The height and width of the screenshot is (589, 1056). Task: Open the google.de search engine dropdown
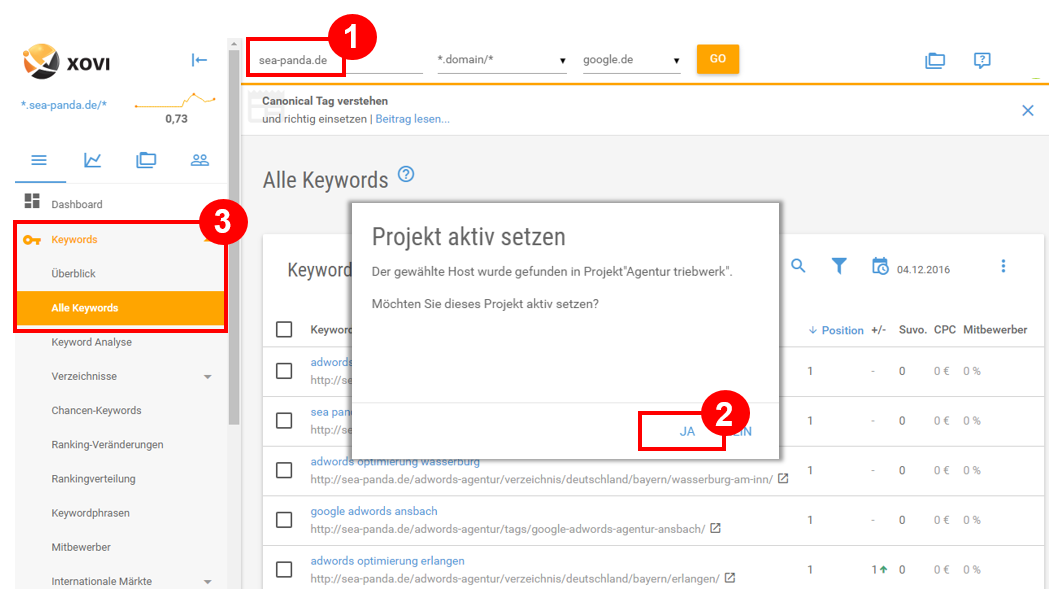tap(632, 60)
